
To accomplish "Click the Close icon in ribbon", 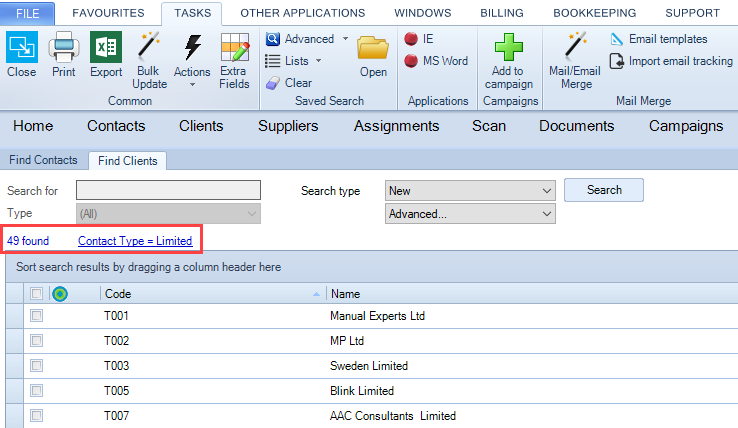I will click(x=22, y=47).
